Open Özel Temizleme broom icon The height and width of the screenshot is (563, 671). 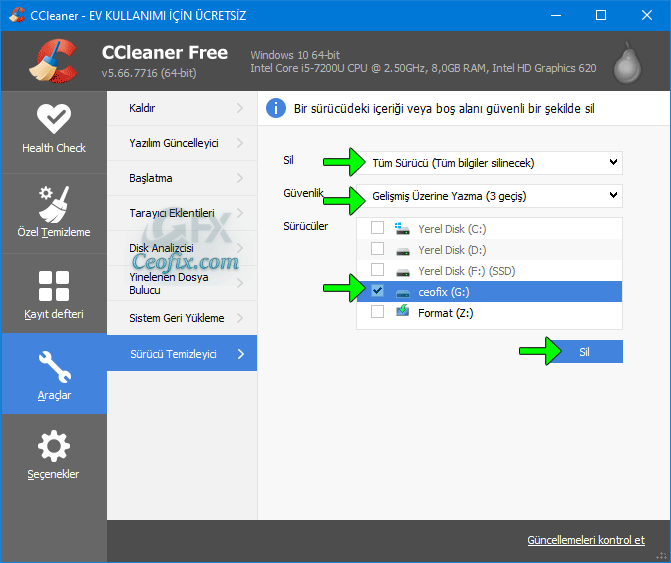[x=54, y=204]
